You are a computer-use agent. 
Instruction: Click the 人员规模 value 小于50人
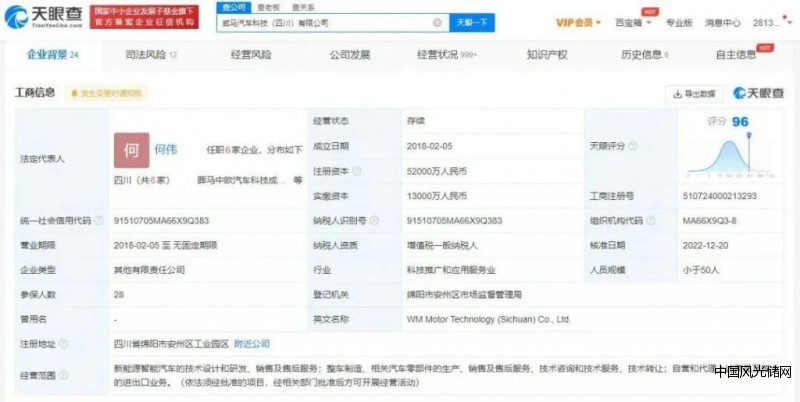[701, 269]
